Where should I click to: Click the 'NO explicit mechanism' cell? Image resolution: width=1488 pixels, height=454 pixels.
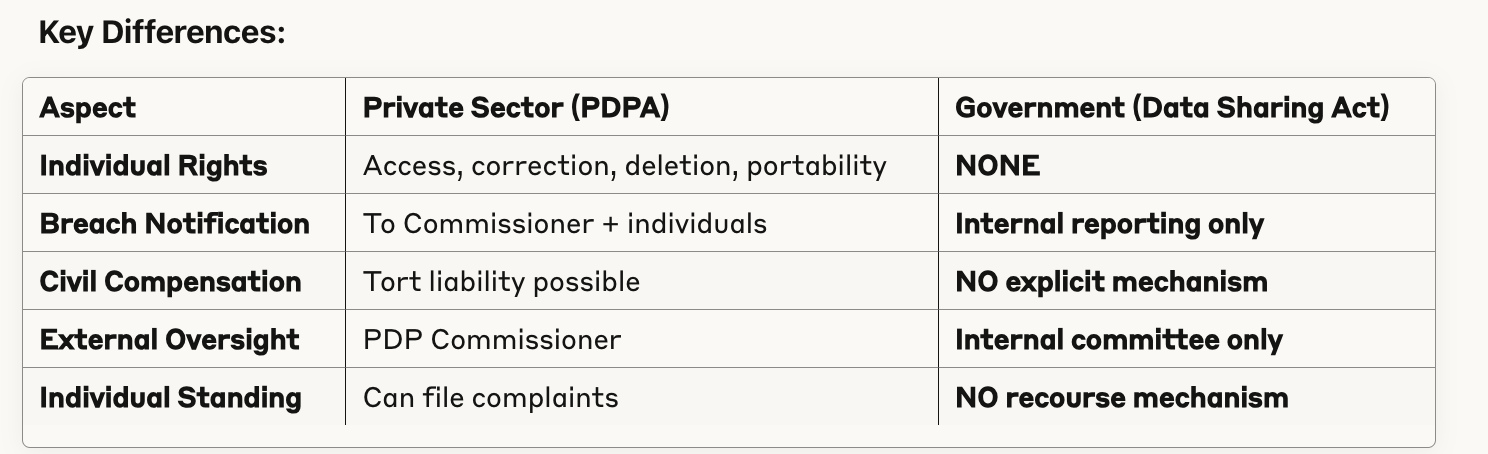[1111, 282]
